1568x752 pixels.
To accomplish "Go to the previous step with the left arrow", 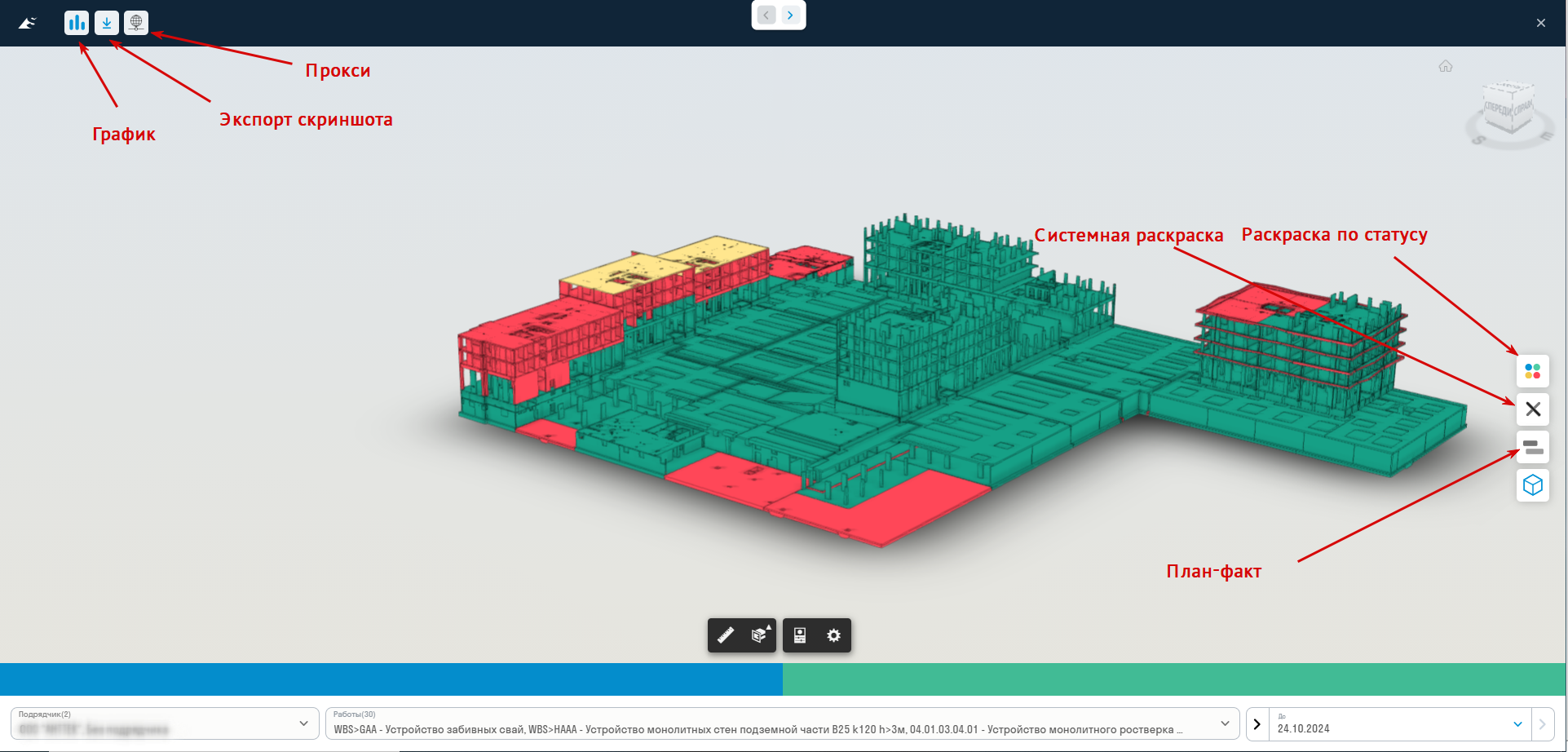I will coord(766,15).
